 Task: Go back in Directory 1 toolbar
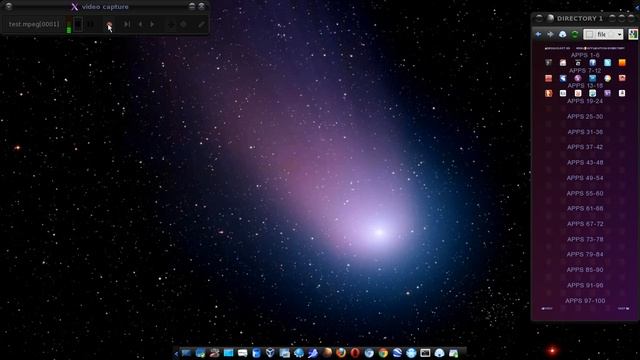coord(538,34)
